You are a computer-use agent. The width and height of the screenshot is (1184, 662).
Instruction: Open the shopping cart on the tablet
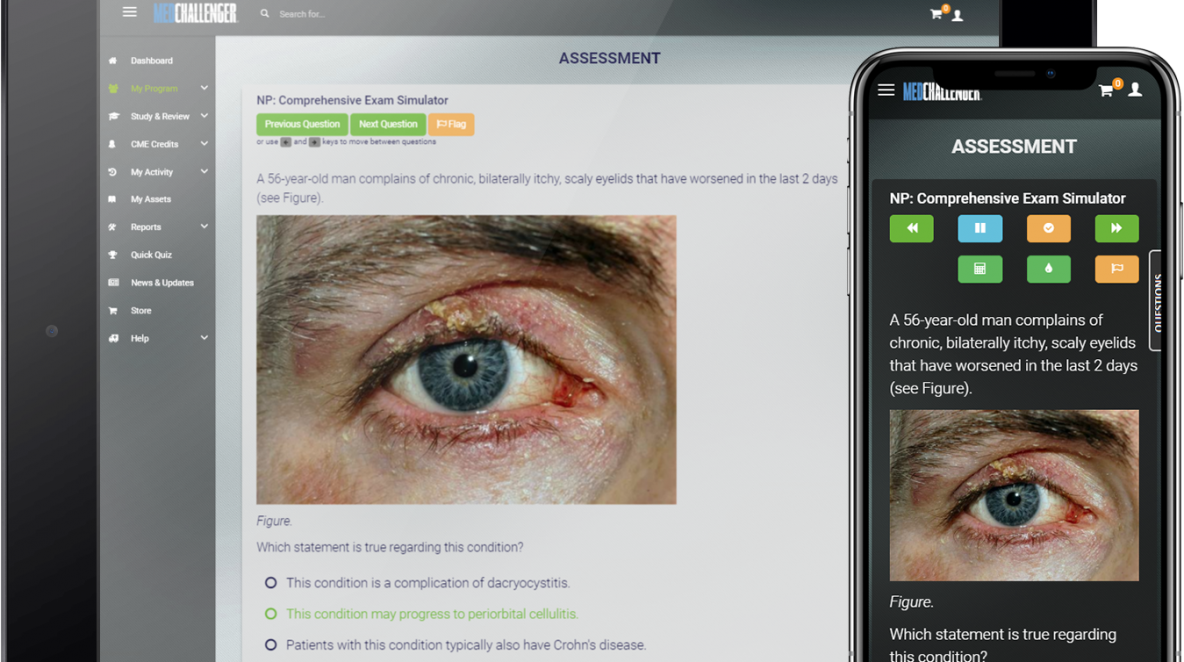click(937, 13)
